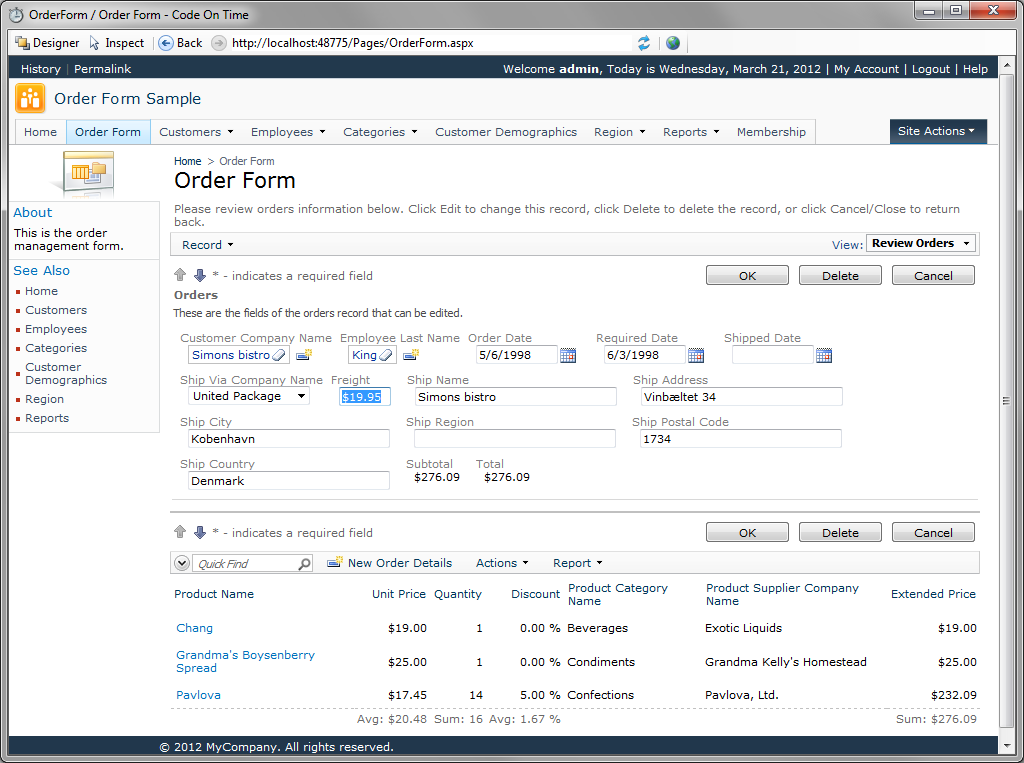Open the Designer tool
Screen dimensions: 1024x763
pos(47,43)
